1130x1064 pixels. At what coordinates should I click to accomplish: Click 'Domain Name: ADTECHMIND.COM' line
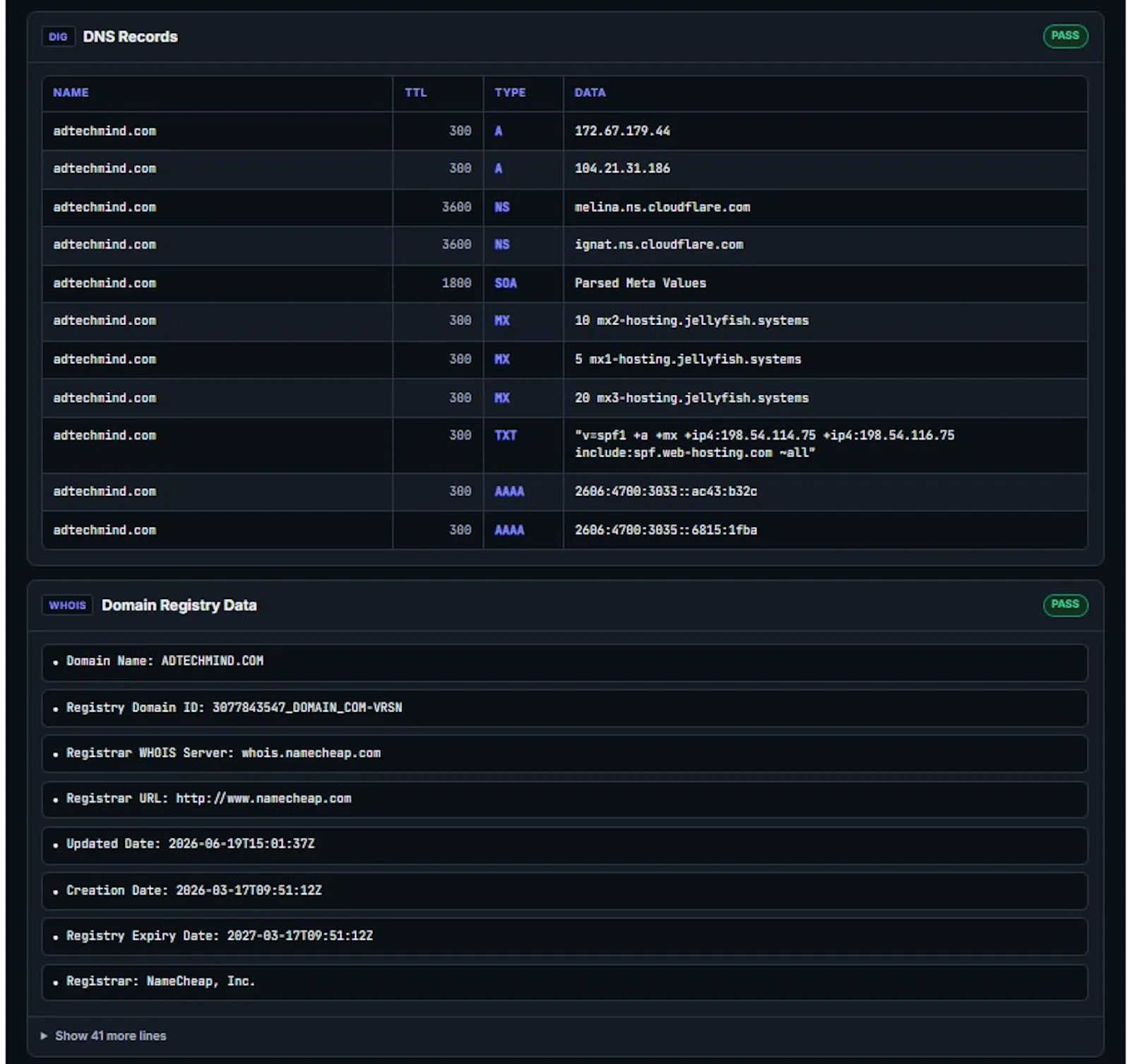[x=564, y=662]
